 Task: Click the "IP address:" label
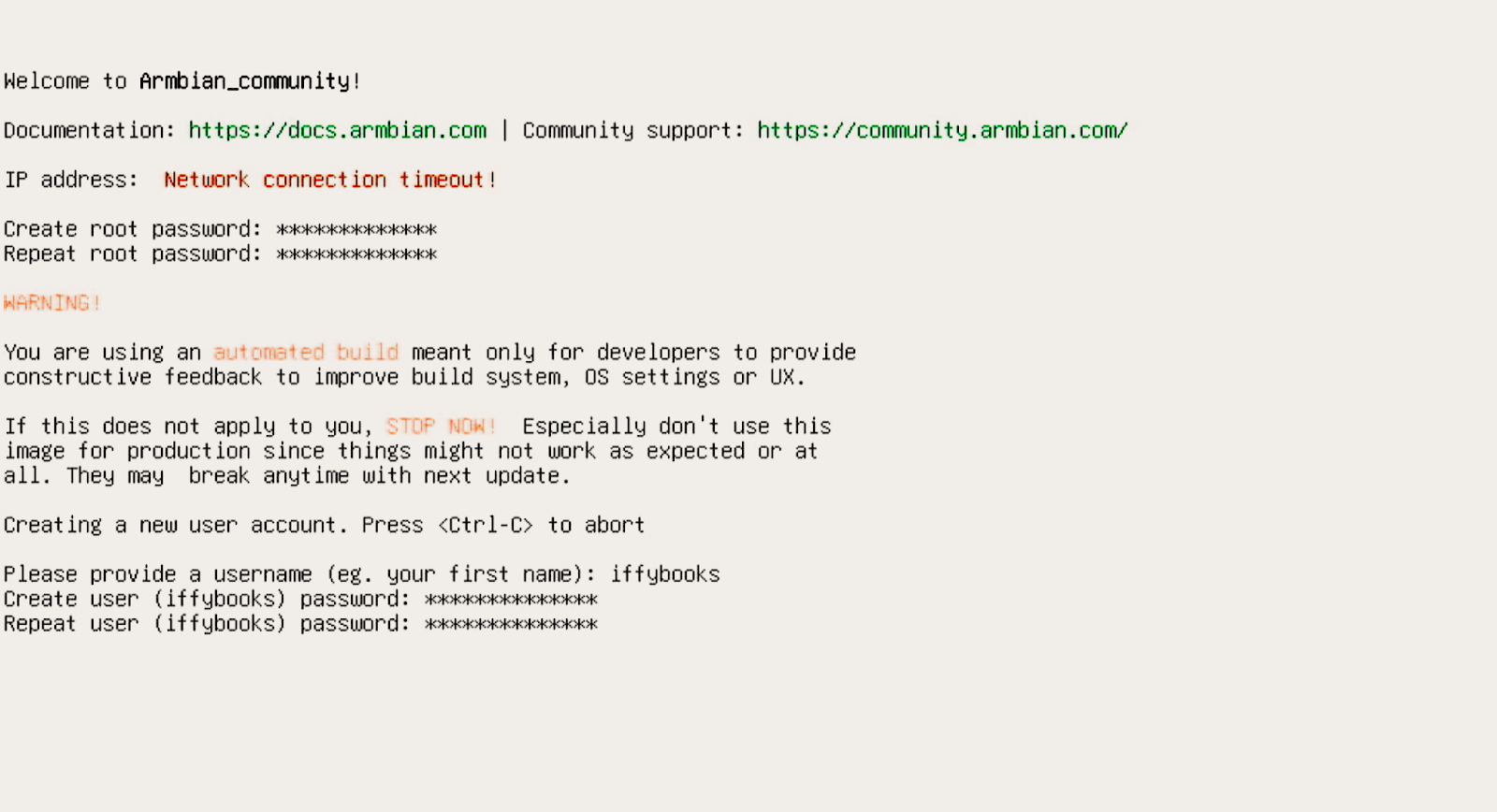click(x=70, y=180)
